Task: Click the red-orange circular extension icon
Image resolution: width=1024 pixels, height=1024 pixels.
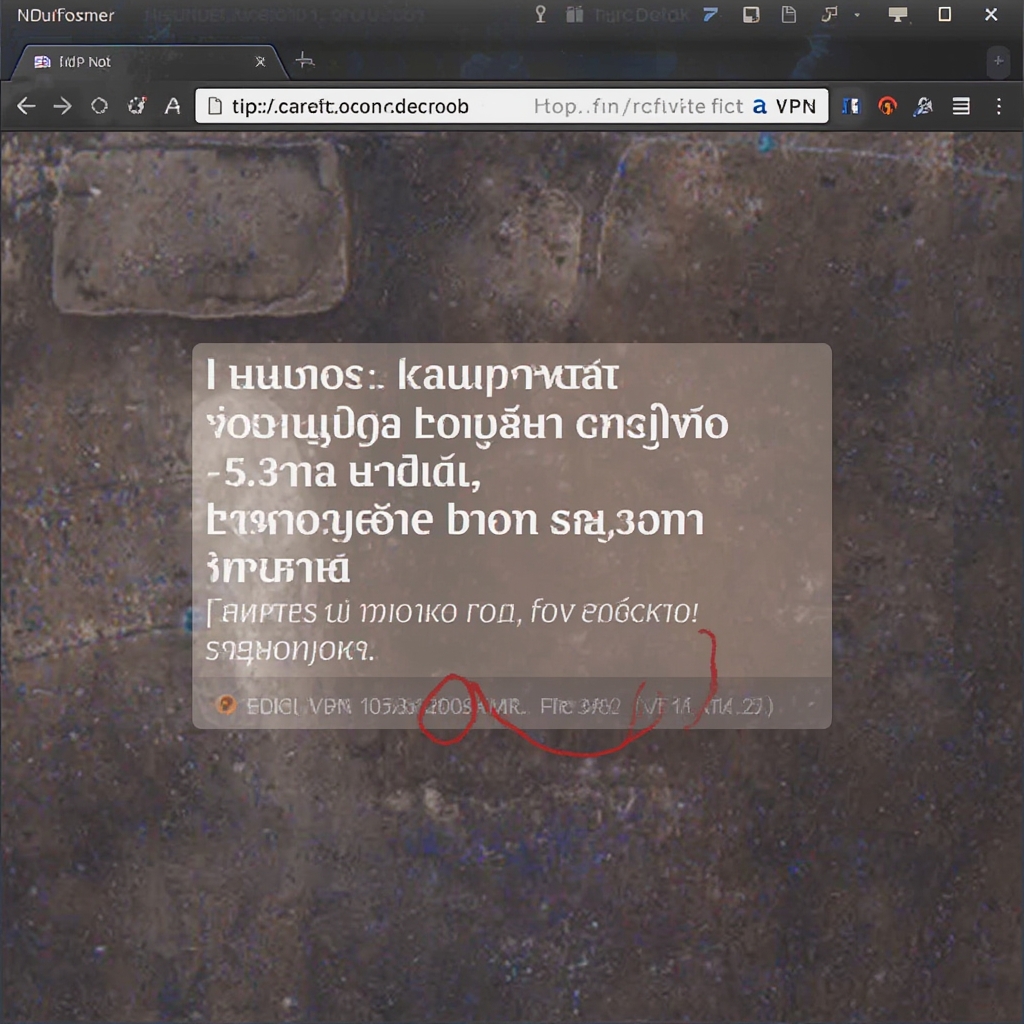Action: pyautogui.click(x=887, y=106)
